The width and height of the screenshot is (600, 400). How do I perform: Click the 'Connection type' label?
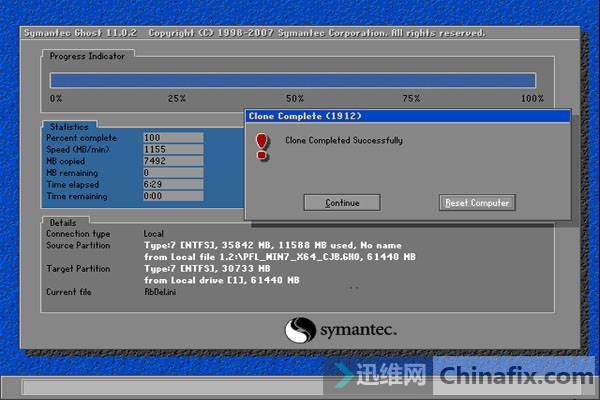(x=78, y=233)
